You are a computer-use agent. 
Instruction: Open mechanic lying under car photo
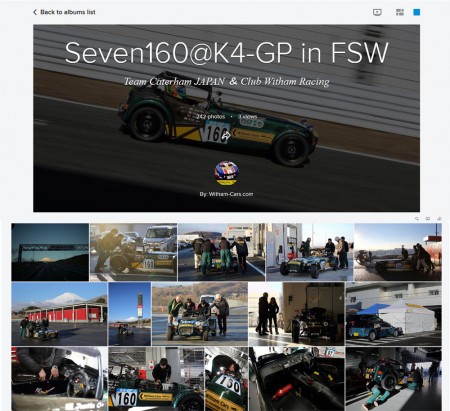[x=394, y=379]
